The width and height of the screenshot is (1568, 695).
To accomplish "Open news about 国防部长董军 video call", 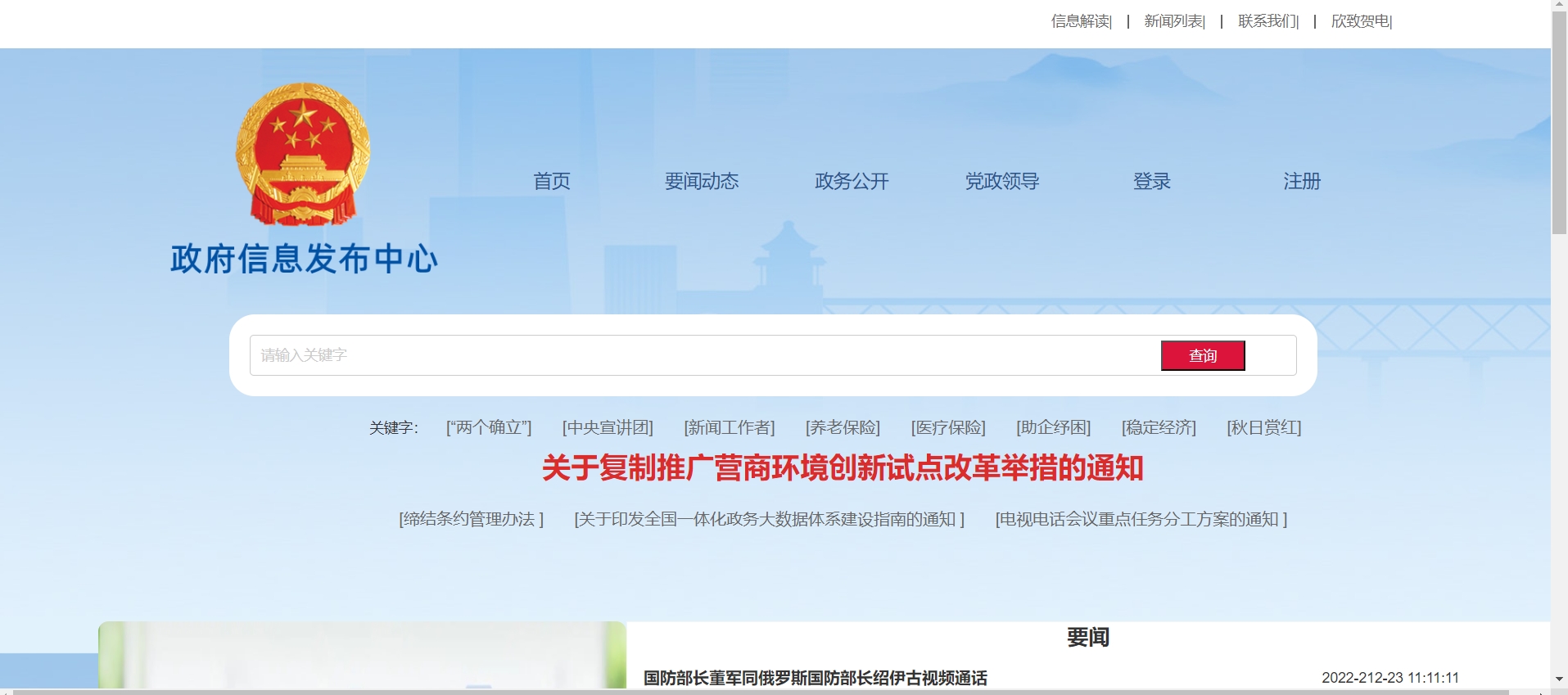I will point(815,678).
